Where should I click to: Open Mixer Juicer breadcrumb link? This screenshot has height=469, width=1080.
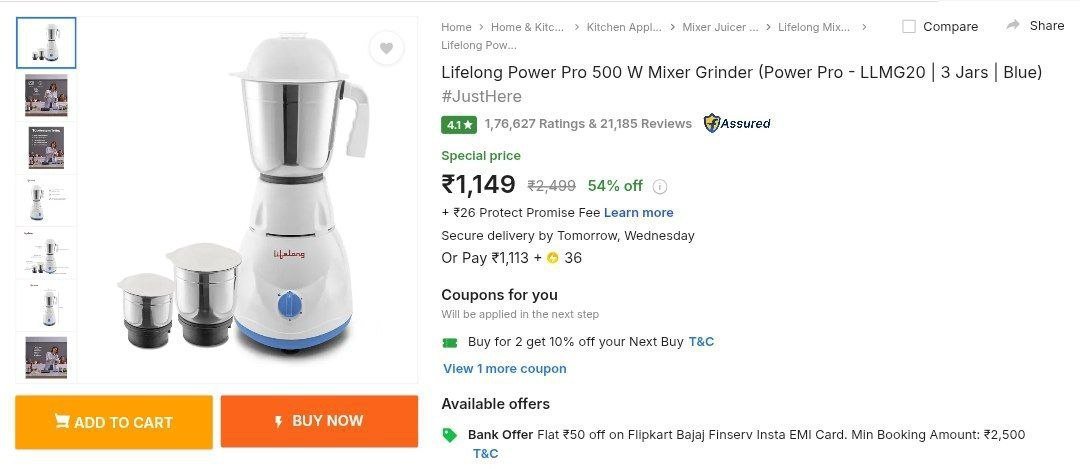pos(720,27)
